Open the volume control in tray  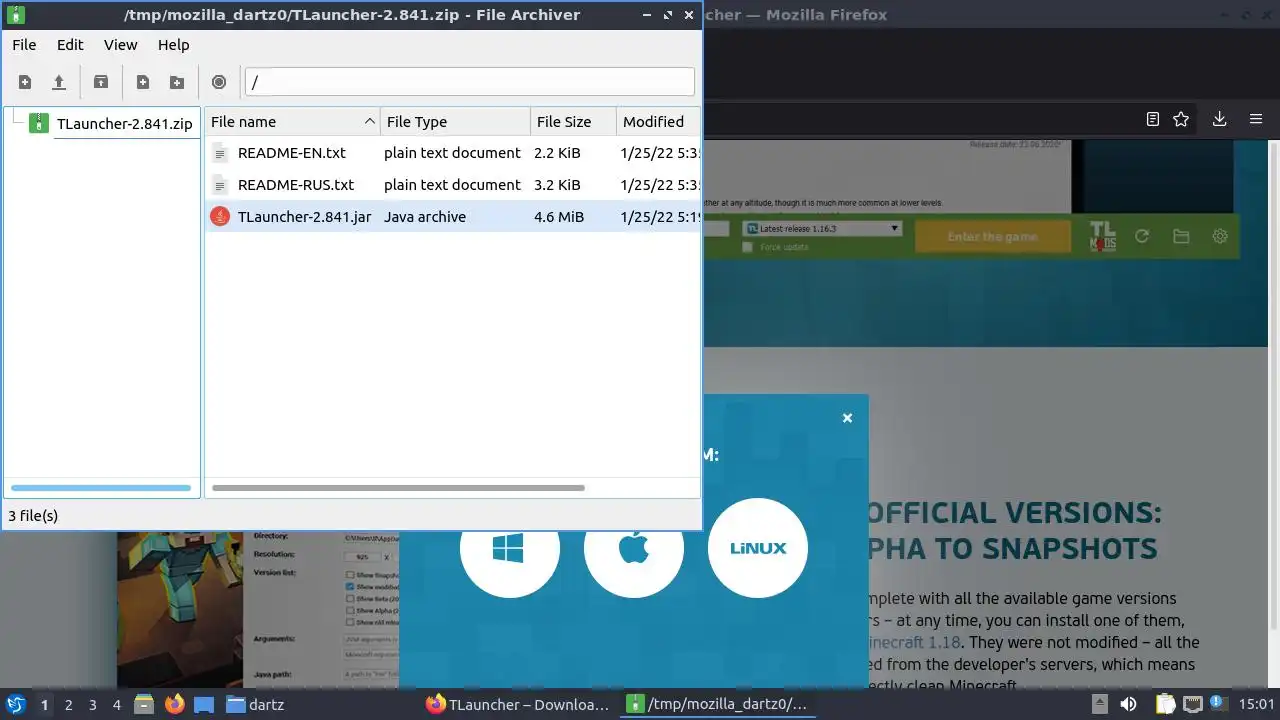tap(1128, 705)
